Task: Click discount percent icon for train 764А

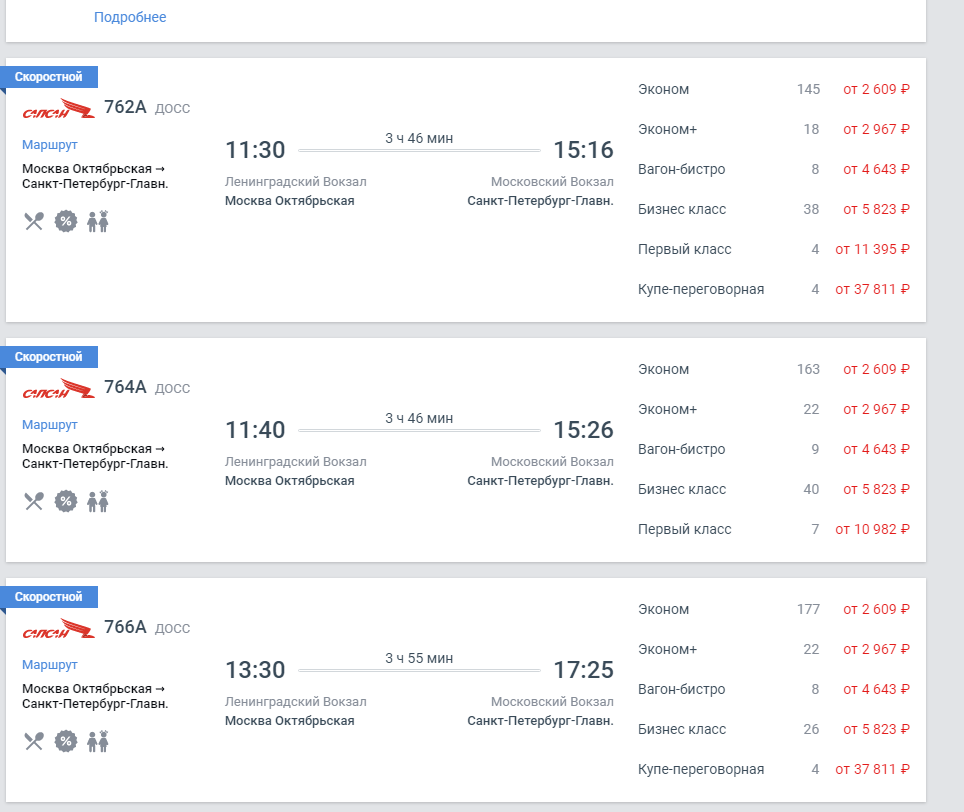Action: click(x=66, y=502)
